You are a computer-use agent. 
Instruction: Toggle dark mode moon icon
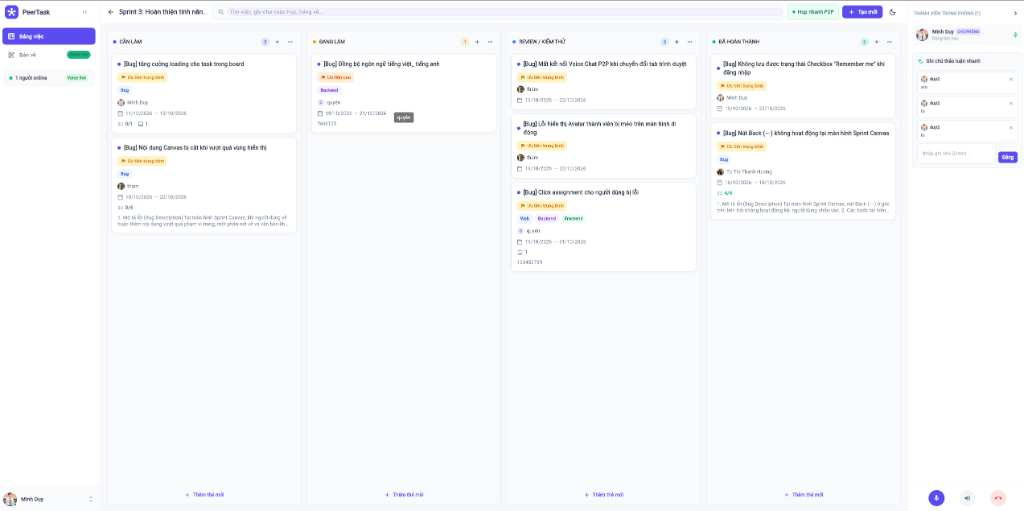tap(893, 12)
